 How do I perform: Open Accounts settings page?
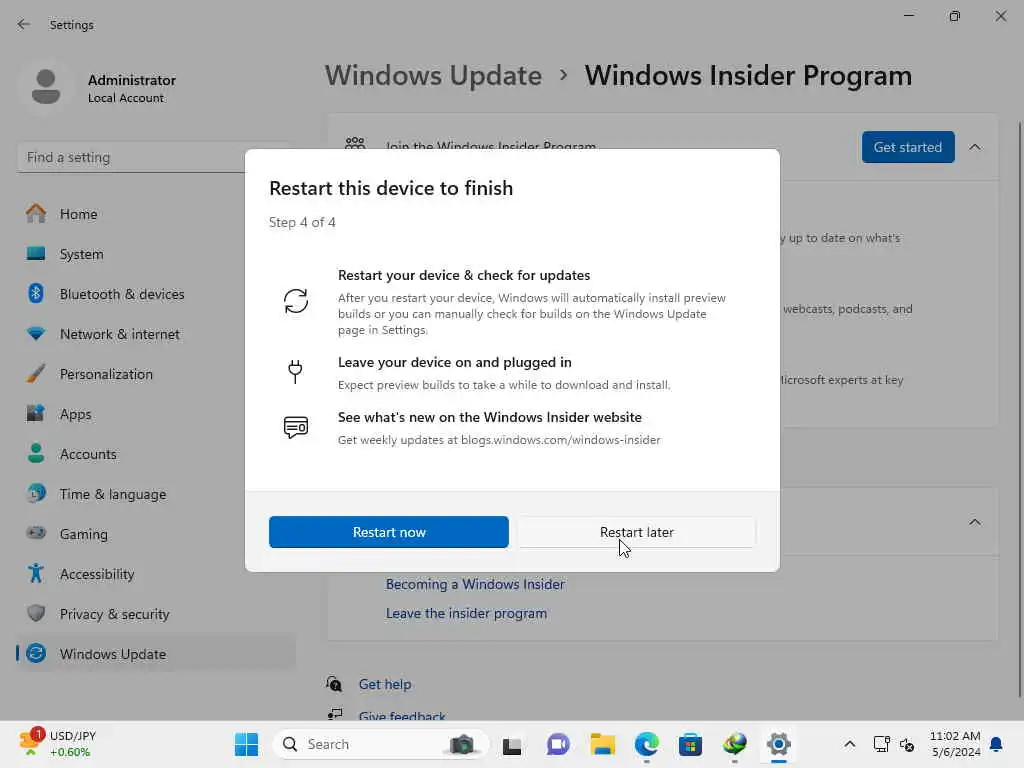tap(155, 454)
